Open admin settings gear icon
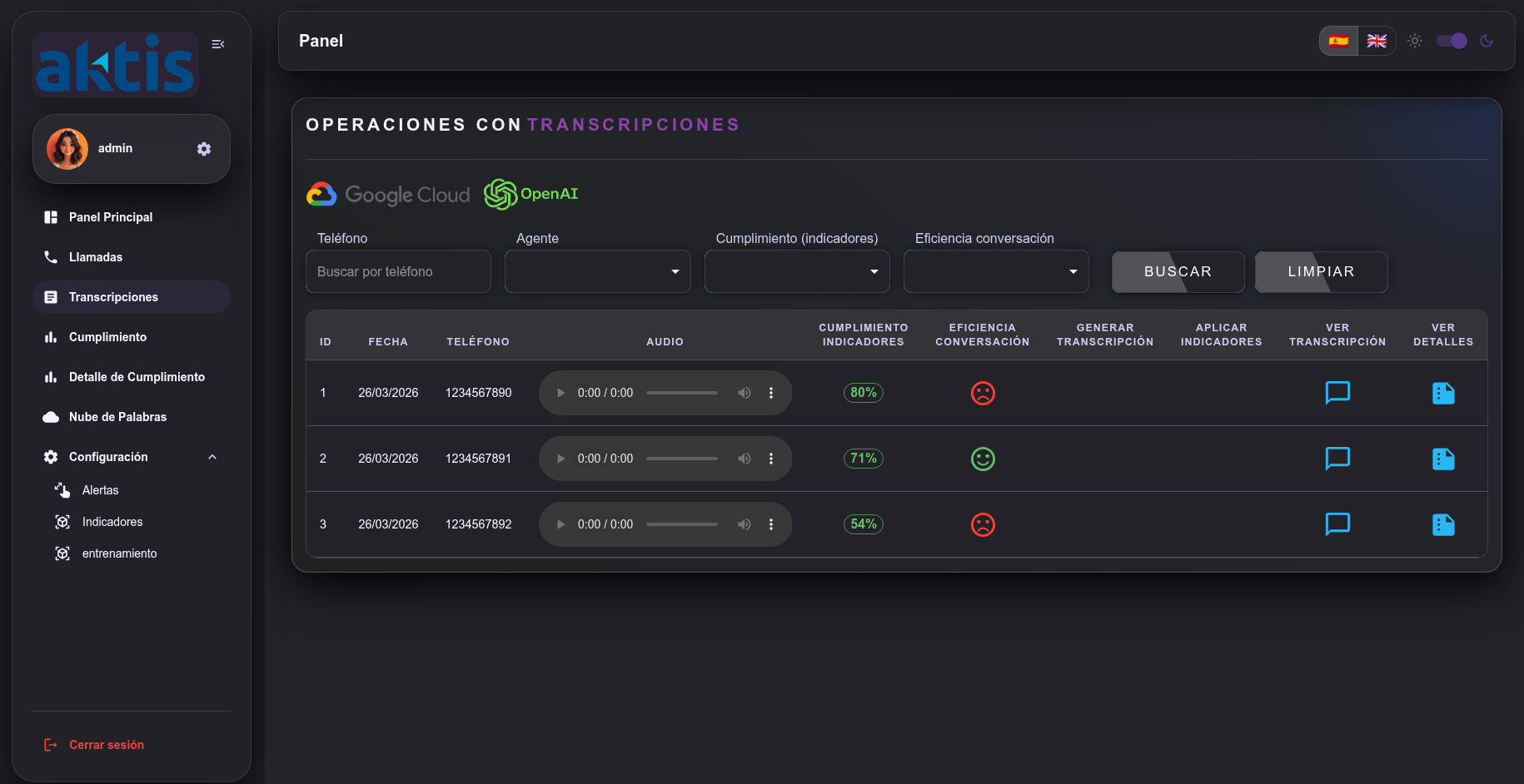This screenshot has height=784, width=1524. click(204, 149)
